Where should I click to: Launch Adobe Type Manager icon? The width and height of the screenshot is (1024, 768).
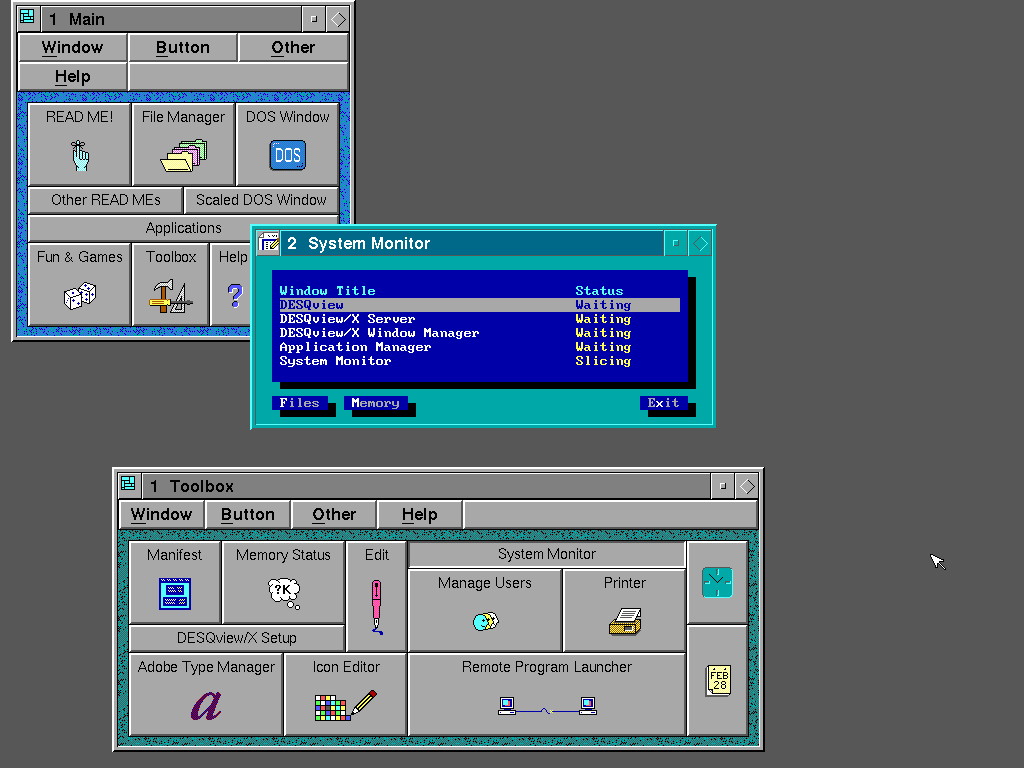[x=206, y=705]
